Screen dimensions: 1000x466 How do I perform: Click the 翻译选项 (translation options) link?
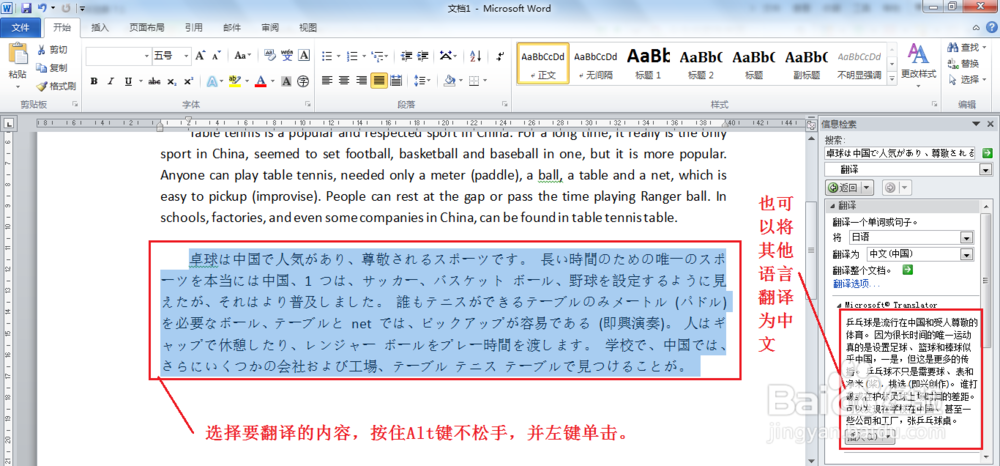857,284
